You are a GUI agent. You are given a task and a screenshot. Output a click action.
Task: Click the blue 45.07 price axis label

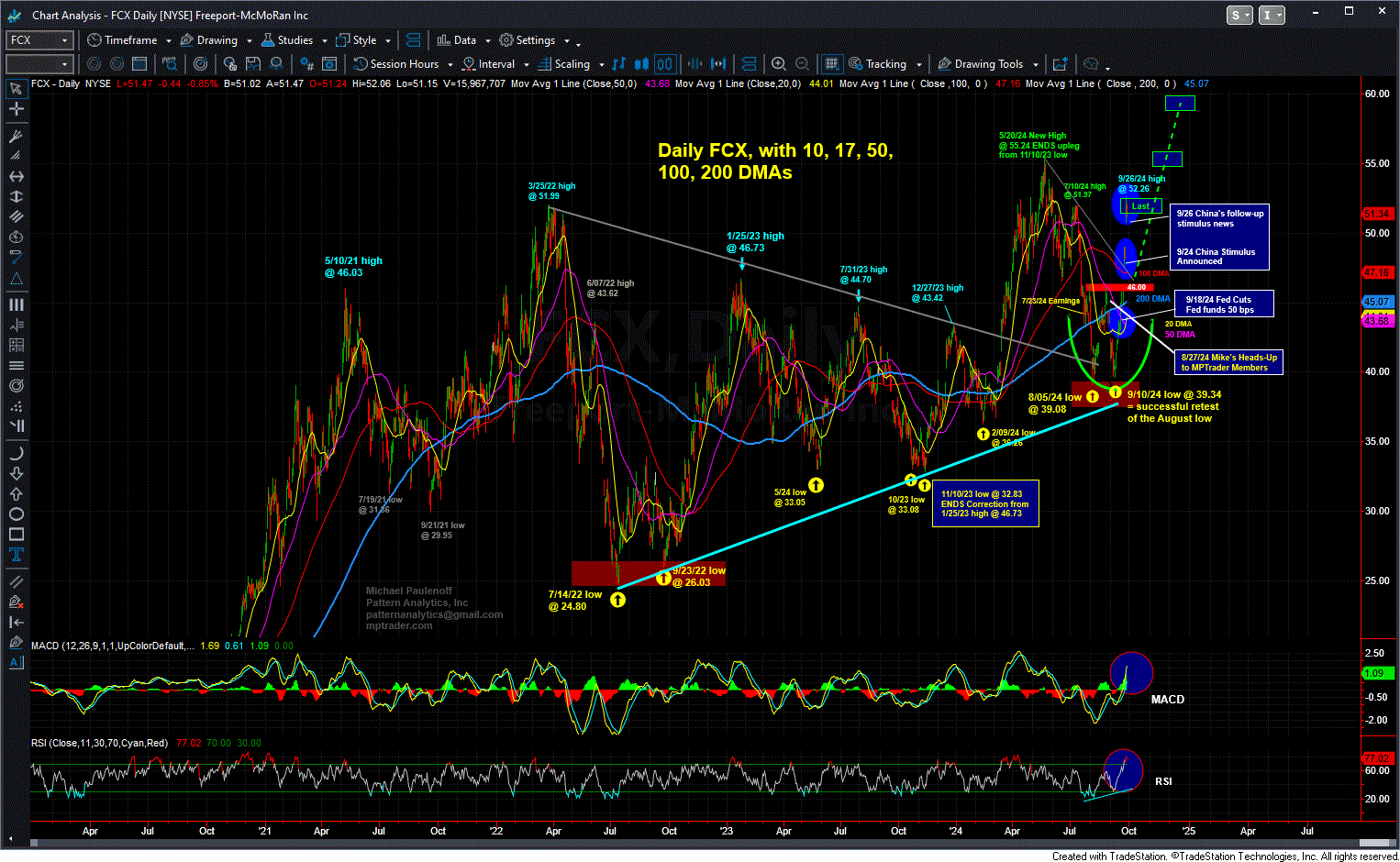tap(1377, 302)
